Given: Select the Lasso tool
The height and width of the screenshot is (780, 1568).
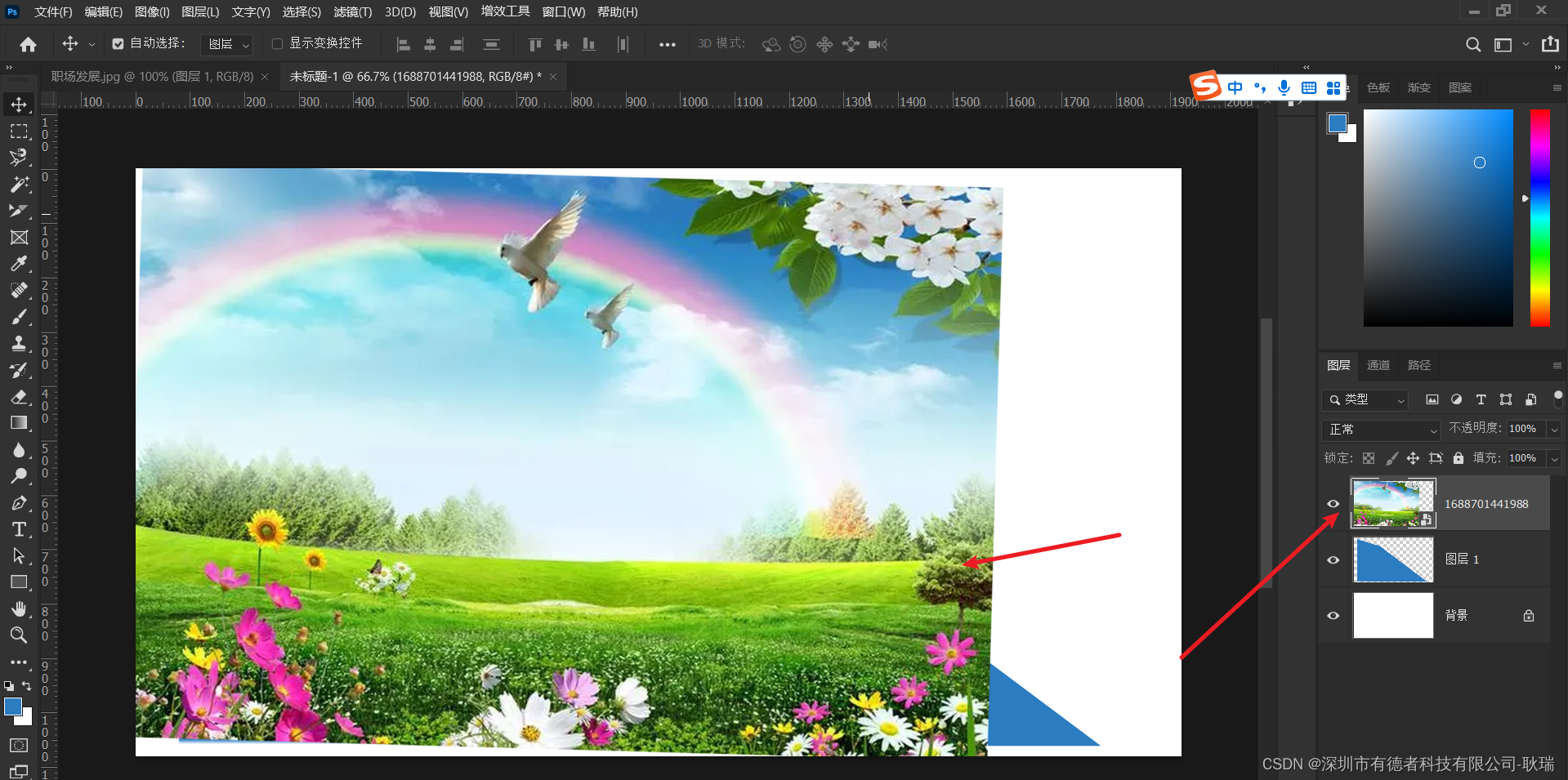Looking at the screenshot, I should [19, 158].
